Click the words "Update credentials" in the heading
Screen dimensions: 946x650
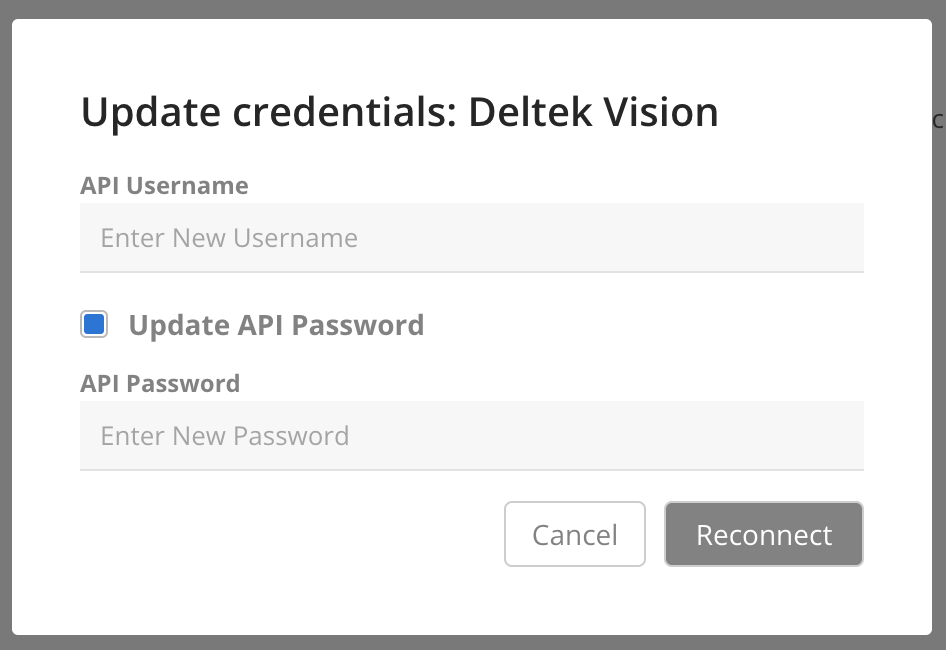click(266, 112)
